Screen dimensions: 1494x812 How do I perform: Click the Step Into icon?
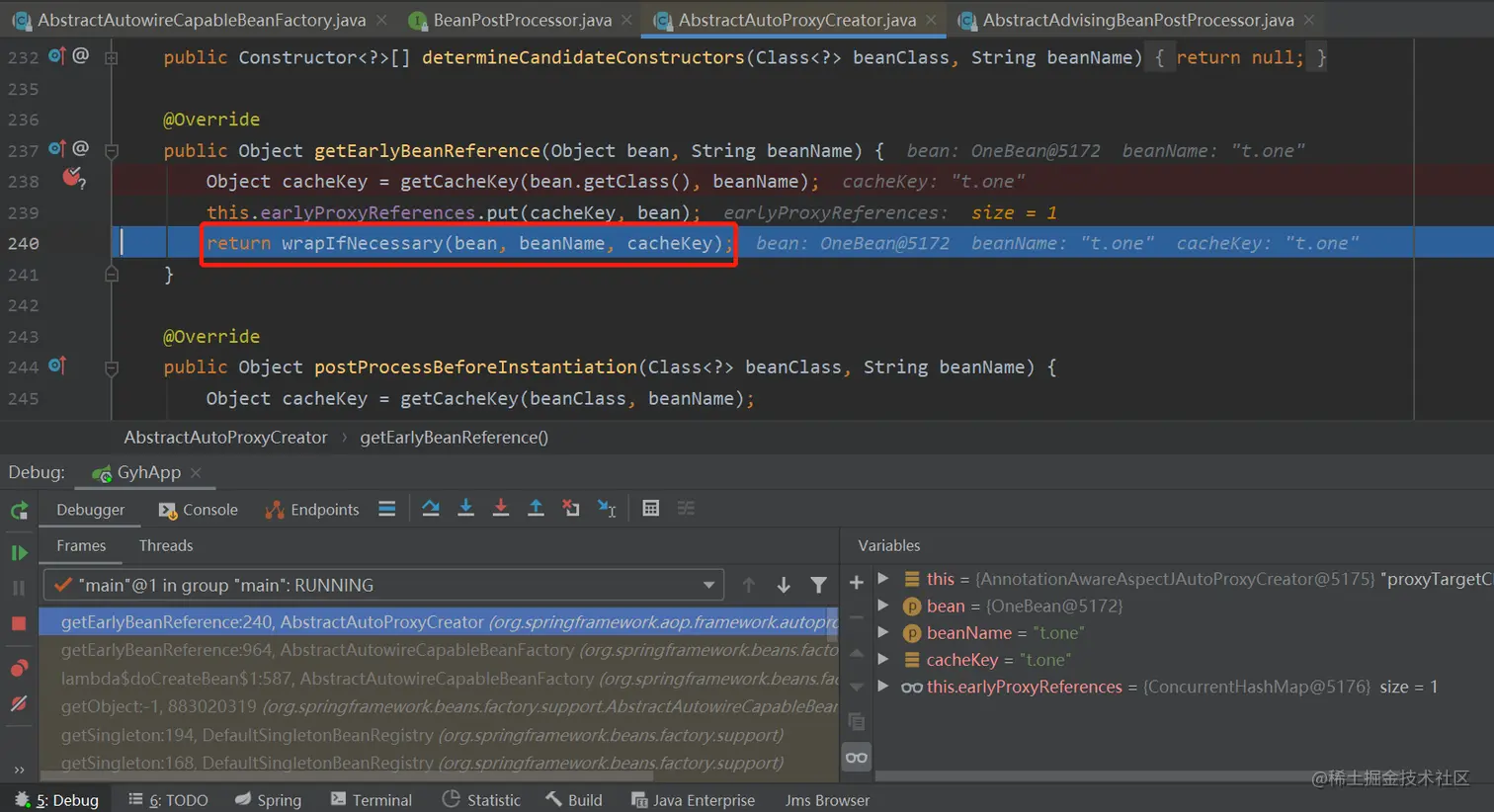click(x=466, y=509)
